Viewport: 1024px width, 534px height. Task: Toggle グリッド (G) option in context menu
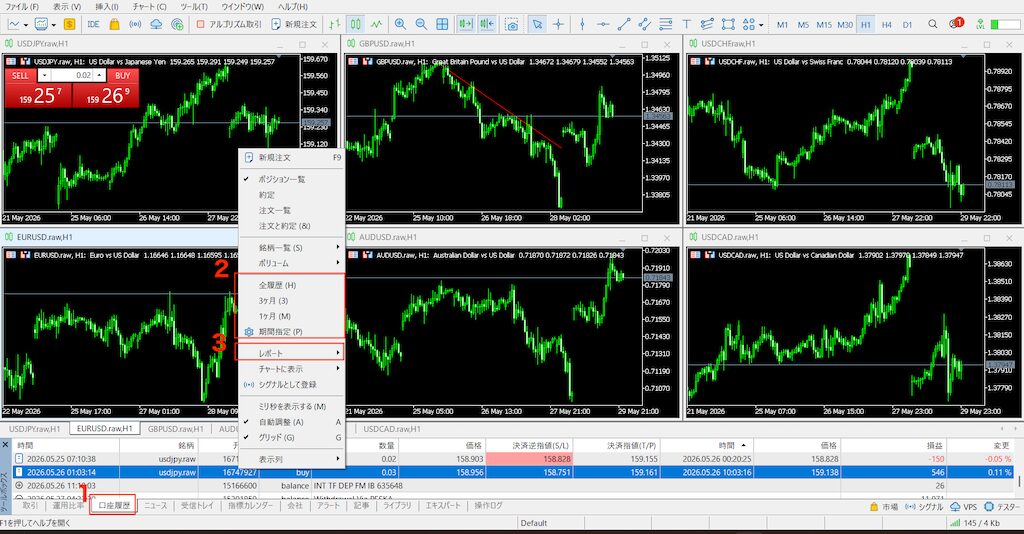(291, 437)
